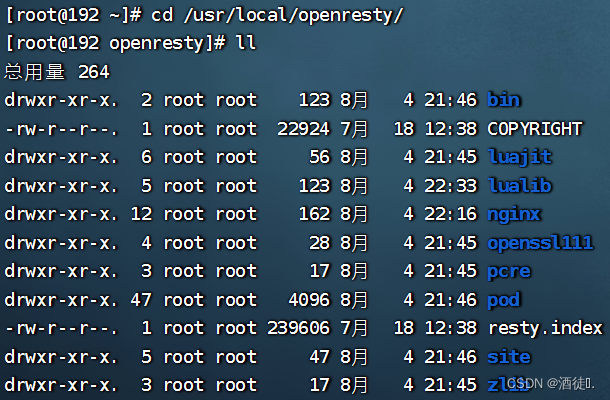Click the blue 'pcre' directory name
Image resolution: width=610 pixels, height=400 pixels.
point(509,272)
